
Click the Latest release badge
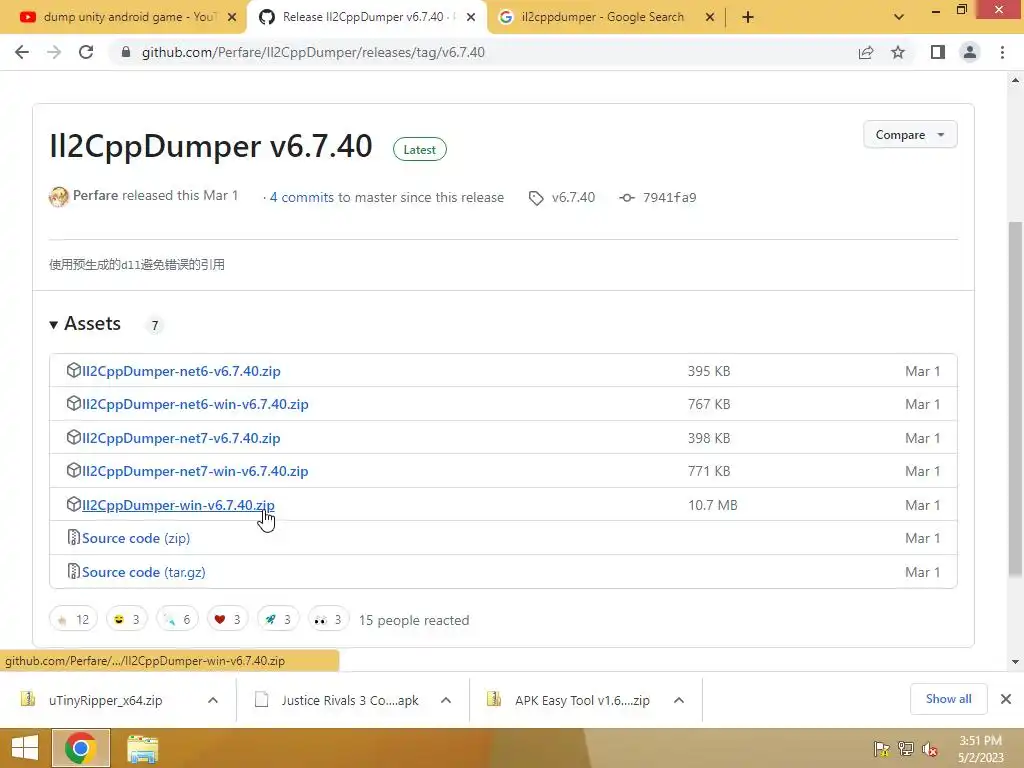coord(419,150)
